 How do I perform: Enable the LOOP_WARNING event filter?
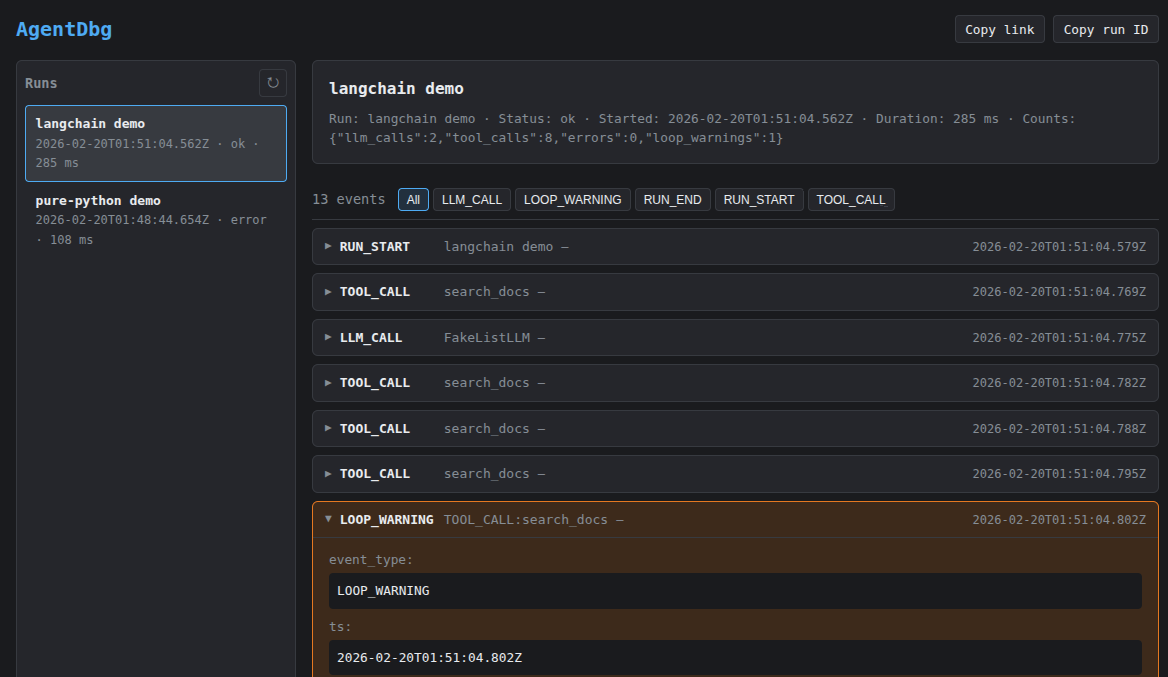(572, 199)
